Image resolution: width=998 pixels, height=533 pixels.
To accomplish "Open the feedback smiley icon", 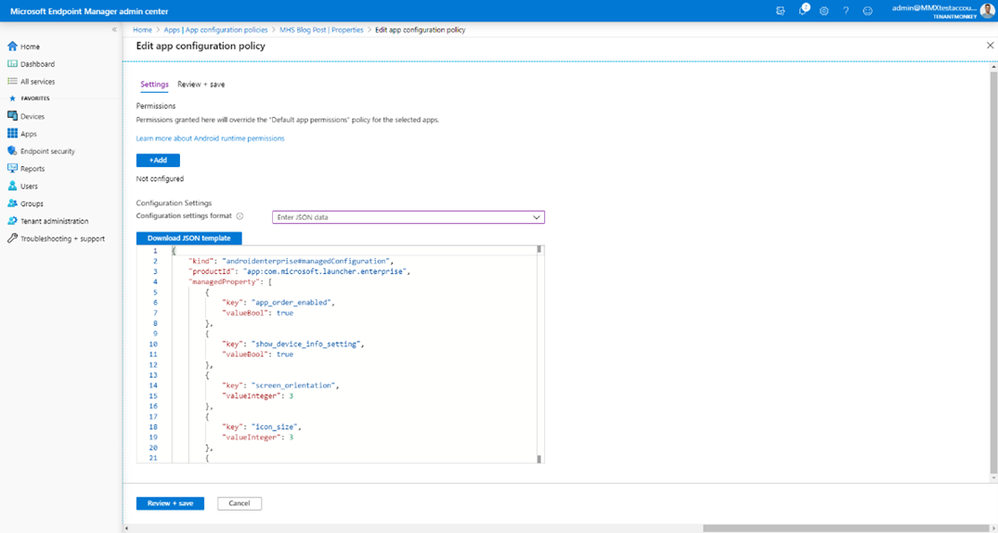I will [x=868, y=11].
